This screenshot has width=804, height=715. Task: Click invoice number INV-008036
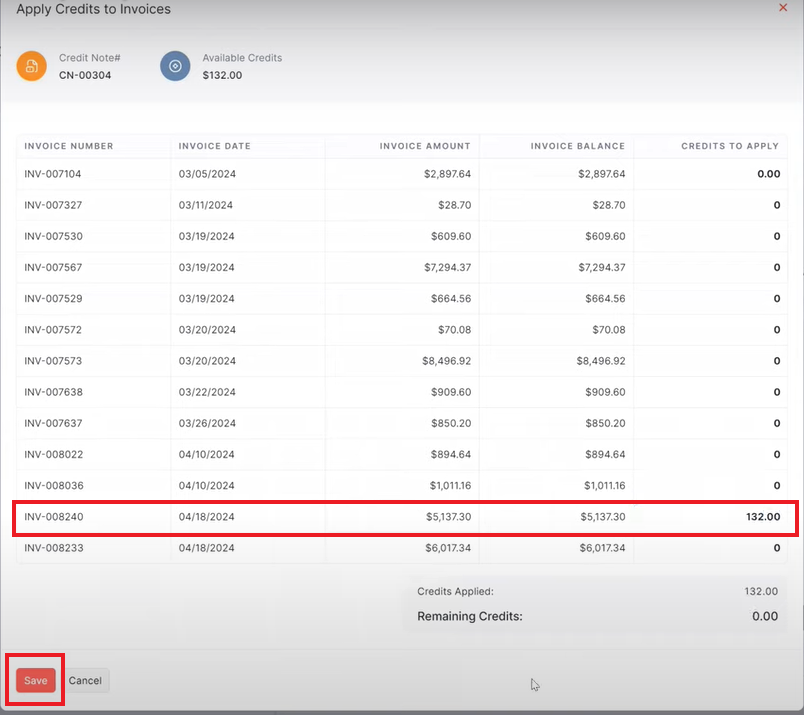coord(54,486)
